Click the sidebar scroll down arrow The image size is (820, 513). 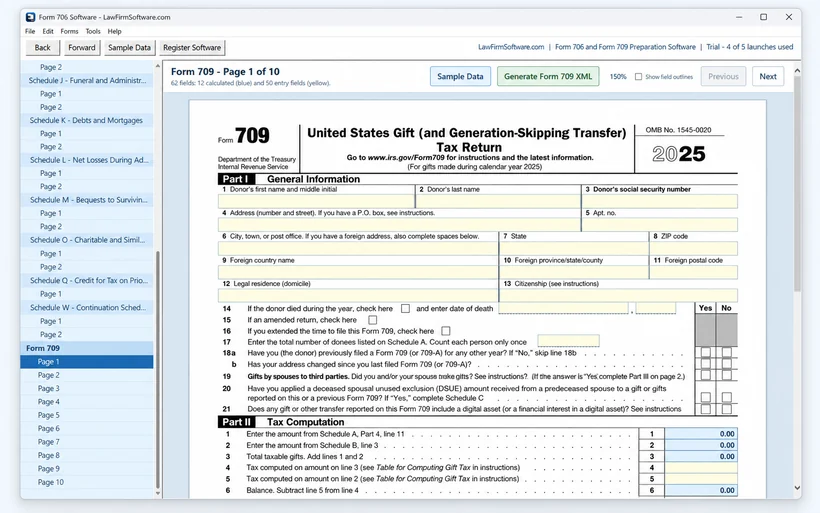coord(158,493)
